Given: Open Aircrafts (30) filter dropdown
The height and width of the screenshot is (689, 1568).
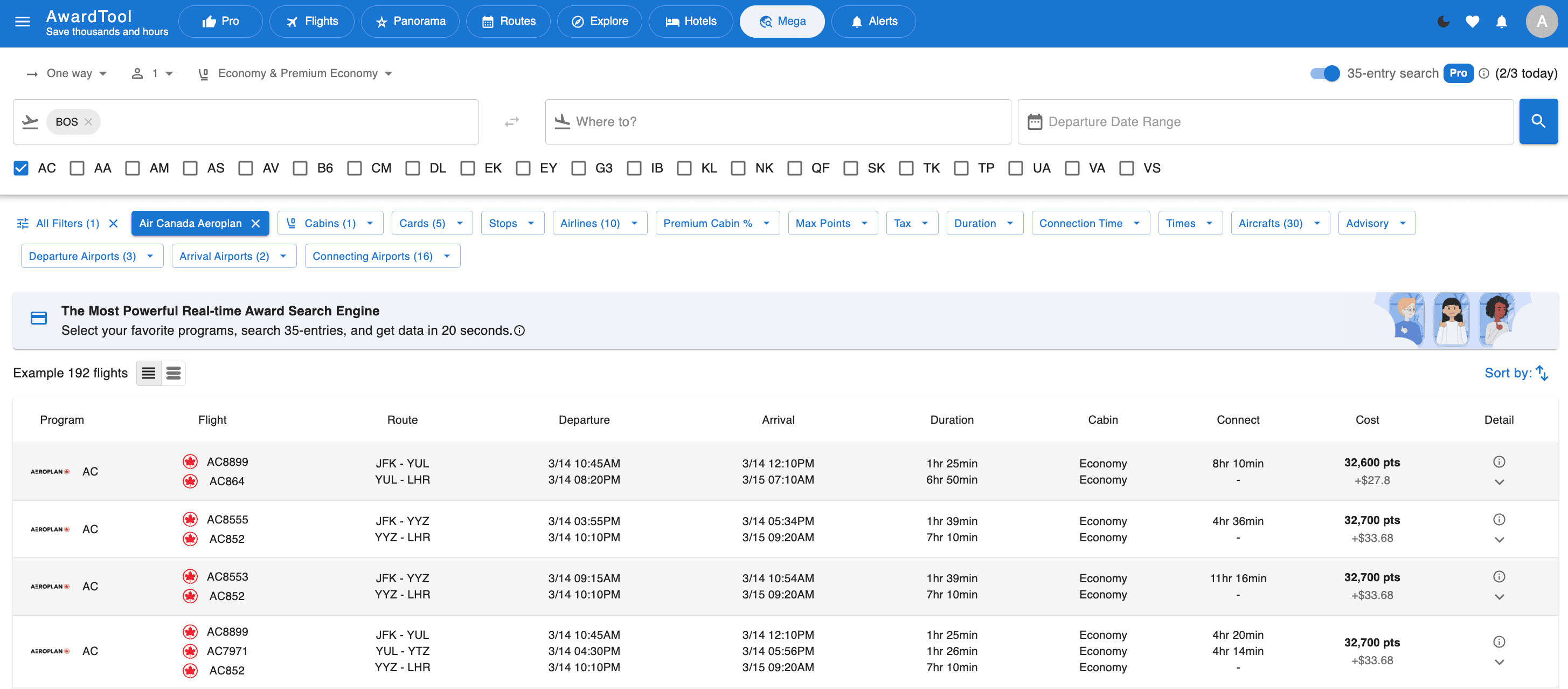Looking at the screenshot, I should (1280, 224).
